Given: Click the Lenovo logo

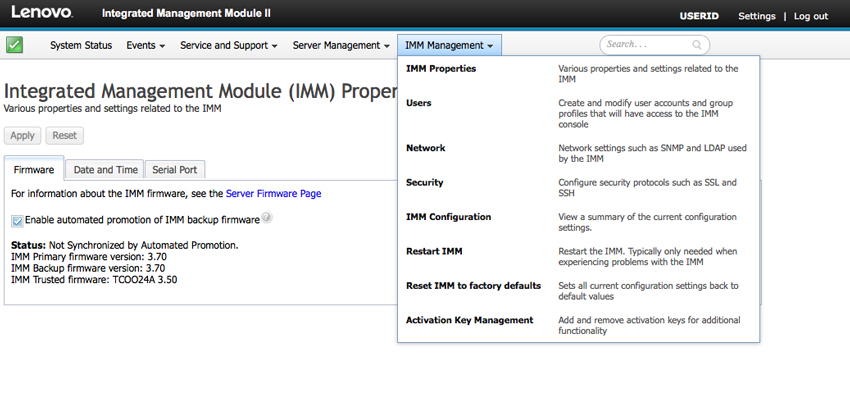Looking at the screenshot, I should 42,12.
